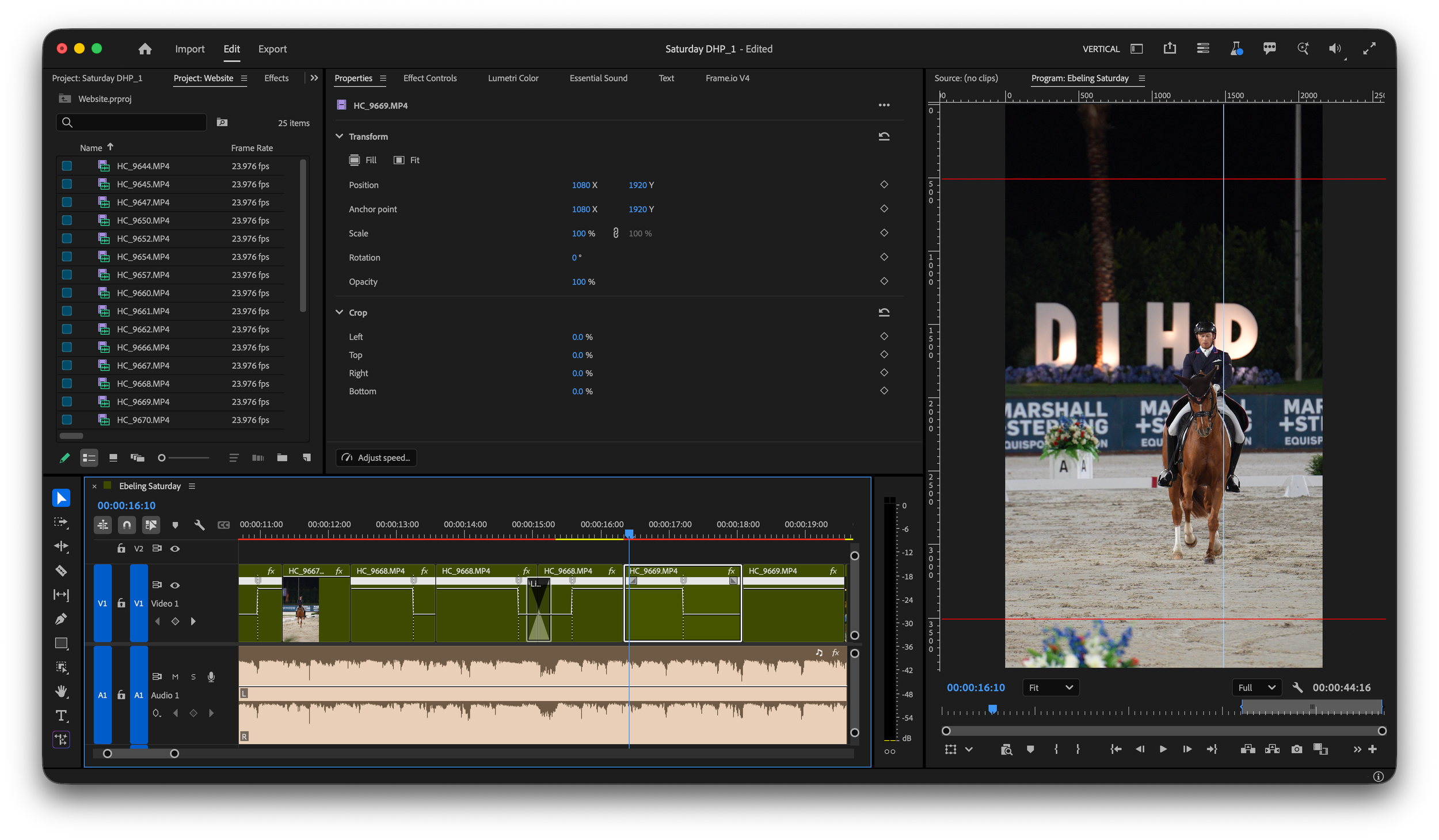Image resolution: width=1439 pixels, height=840 pixels.
Task: Open the Quick Export share icon
Action: 1169,48
